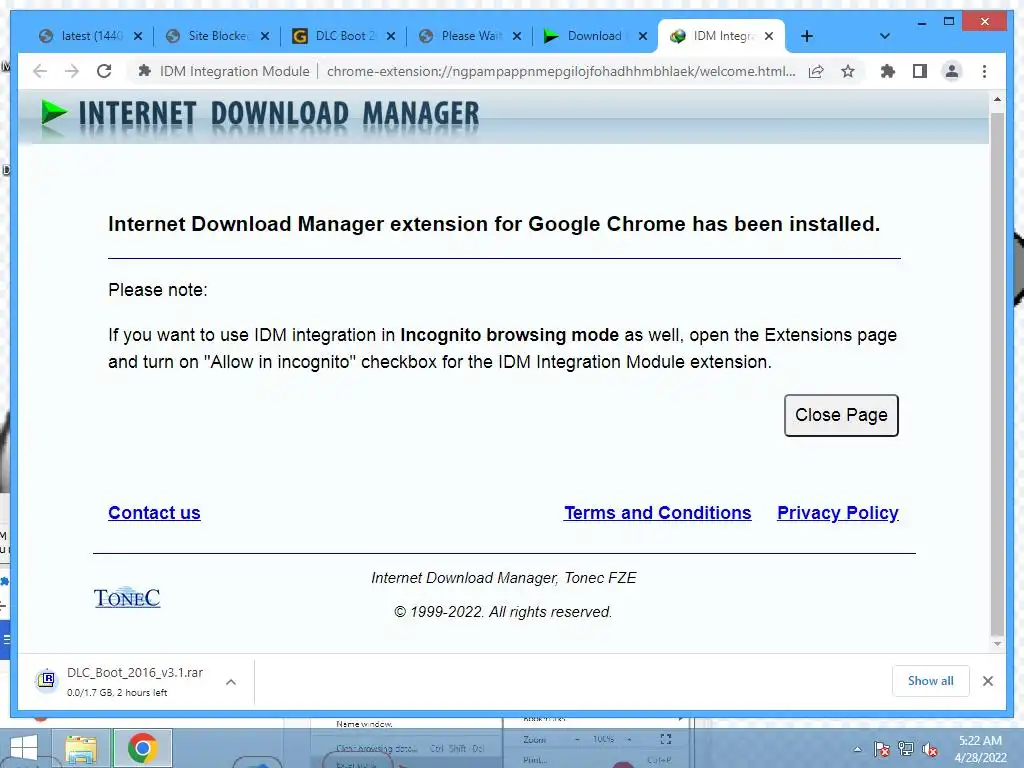Open the profile avatar menu

click(952, 71)
